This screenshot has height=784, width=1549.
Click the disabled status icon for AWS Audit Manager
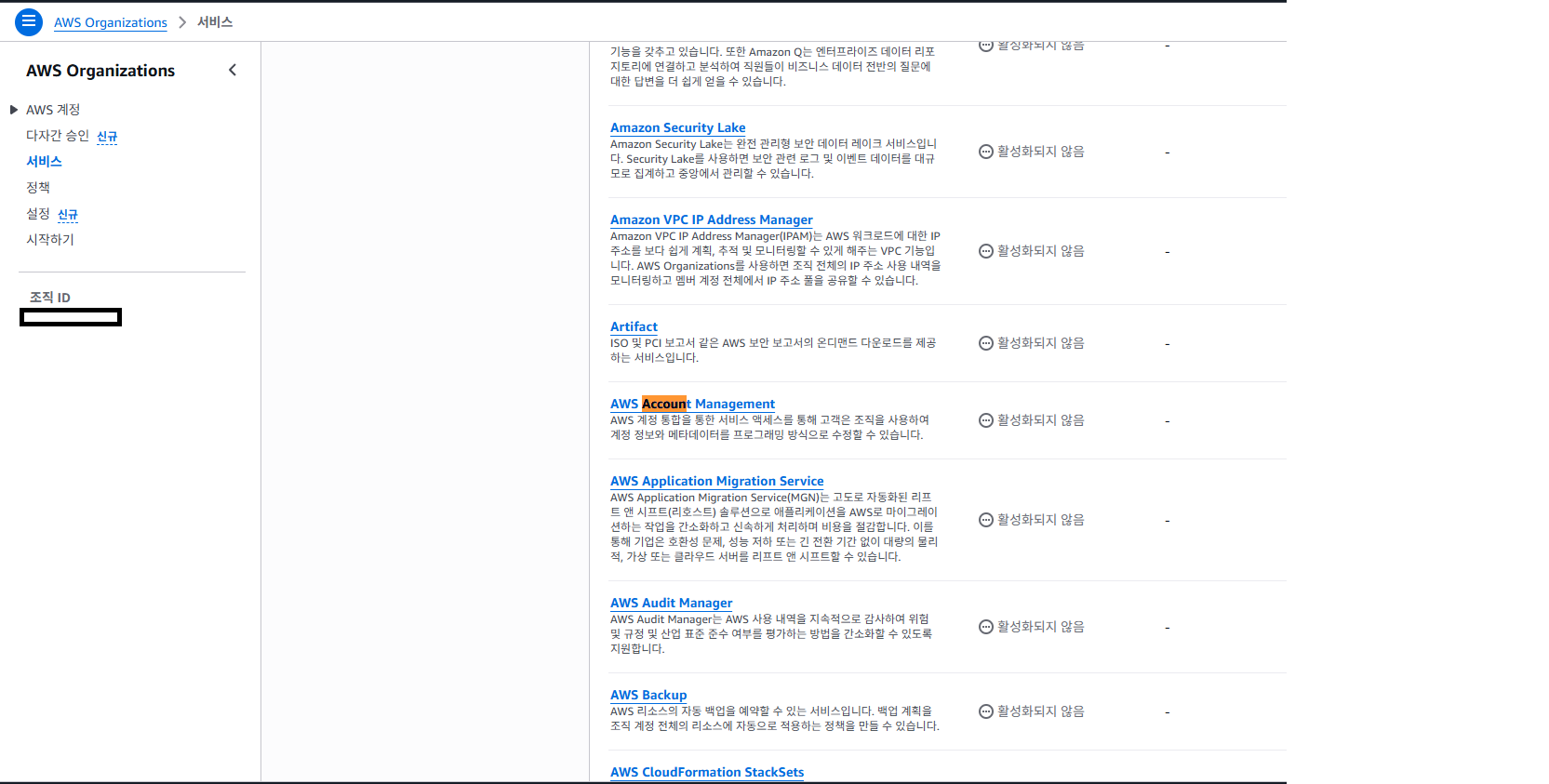tap(986, 627)
